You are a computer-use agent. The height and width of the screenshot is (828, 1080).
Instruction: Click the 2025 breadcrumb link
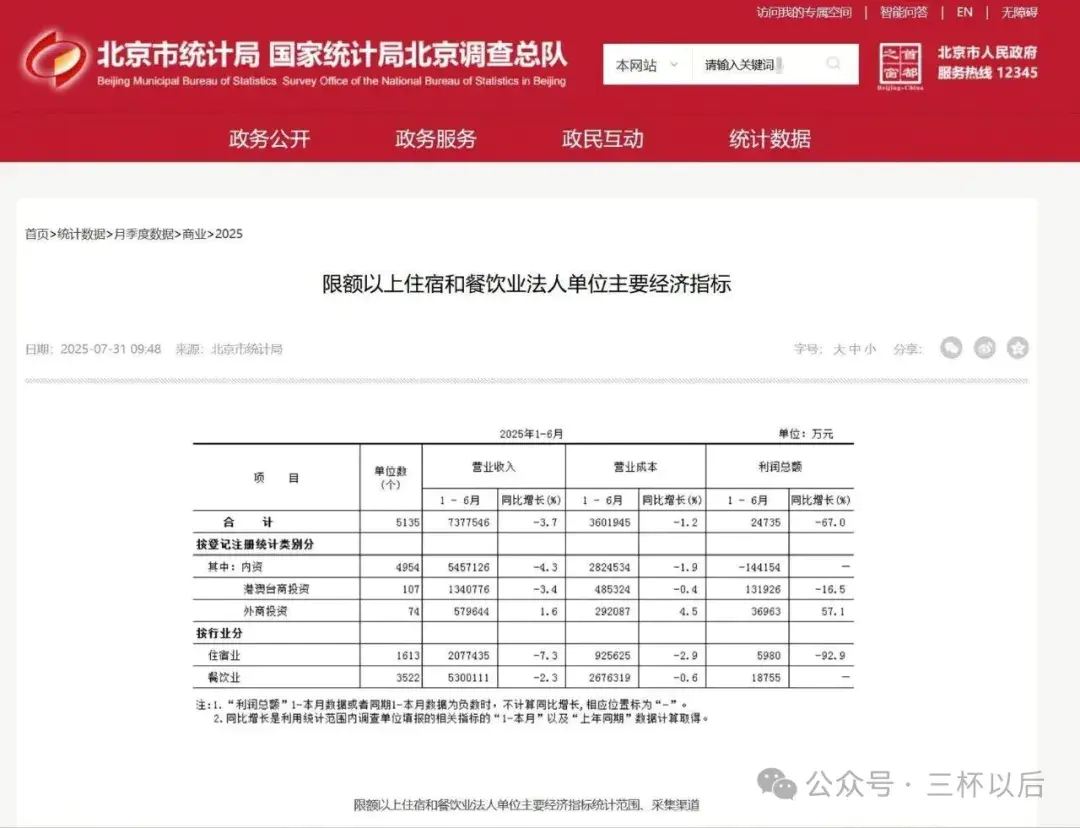click(x=229, y=234)
